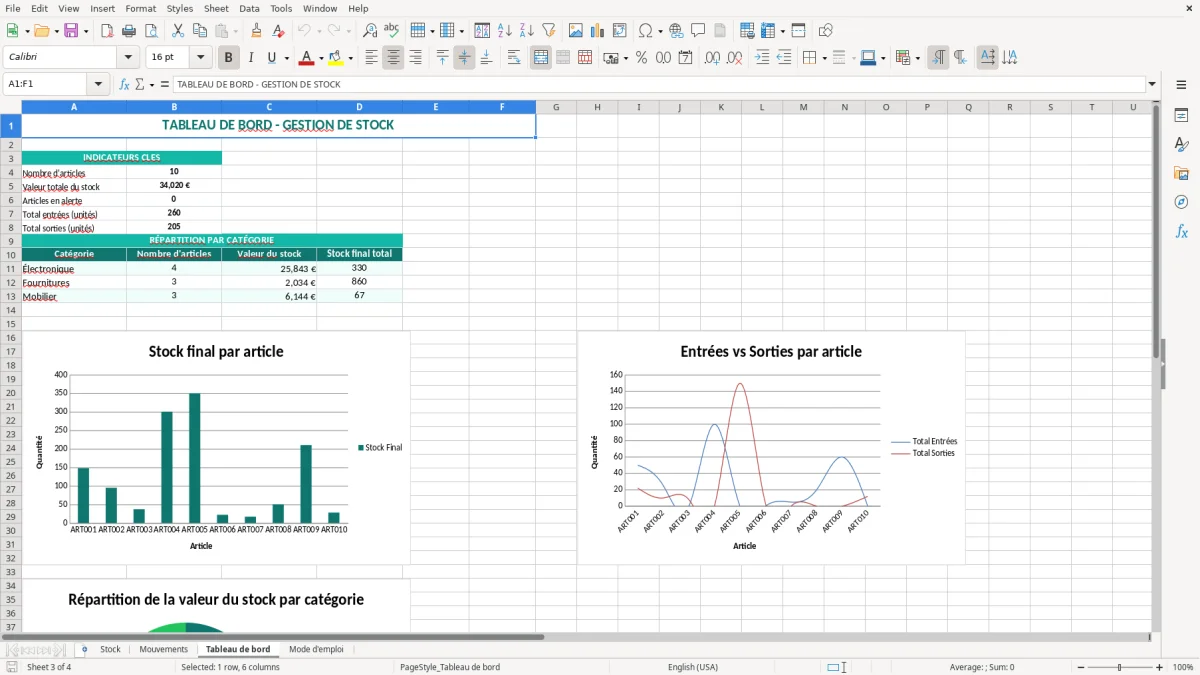Click the Insert Hyperlink icon
Screen dimensions: 1200x675
(x=676, y=31)
